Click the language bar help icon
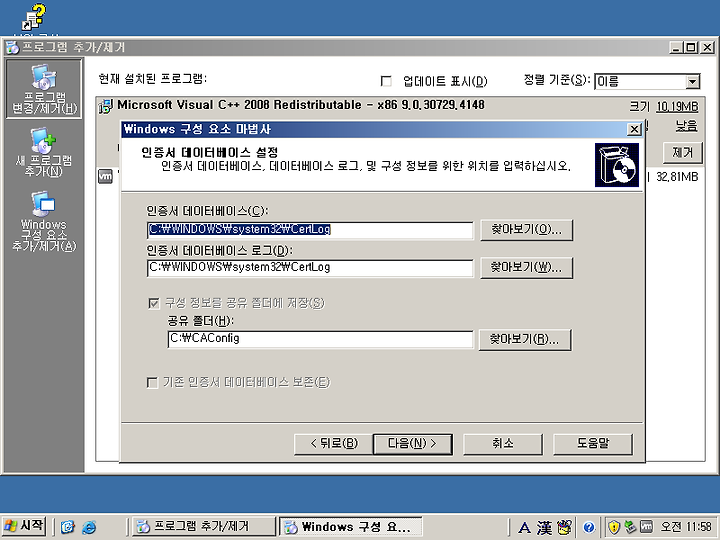Screen dimensions: 720x540 589,527
